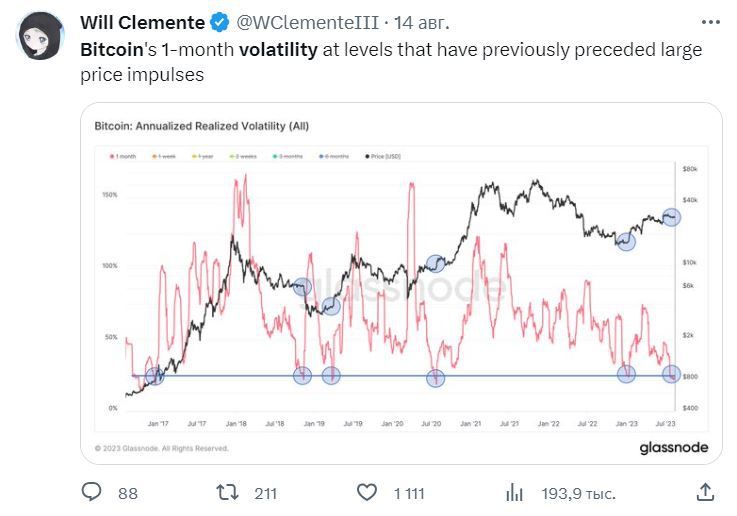Viewport: 737px width, 516px height.
Task: Open Will Clemente's profile avatar
Action: 40,36
